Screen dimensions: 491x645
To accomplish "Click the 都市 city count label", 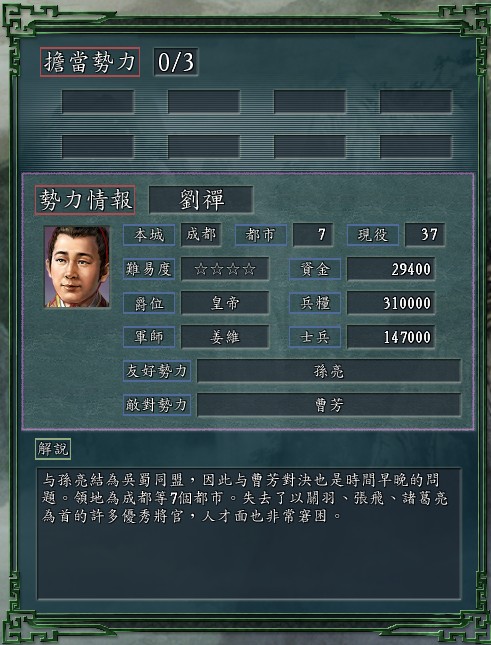I will pos(261,235).
